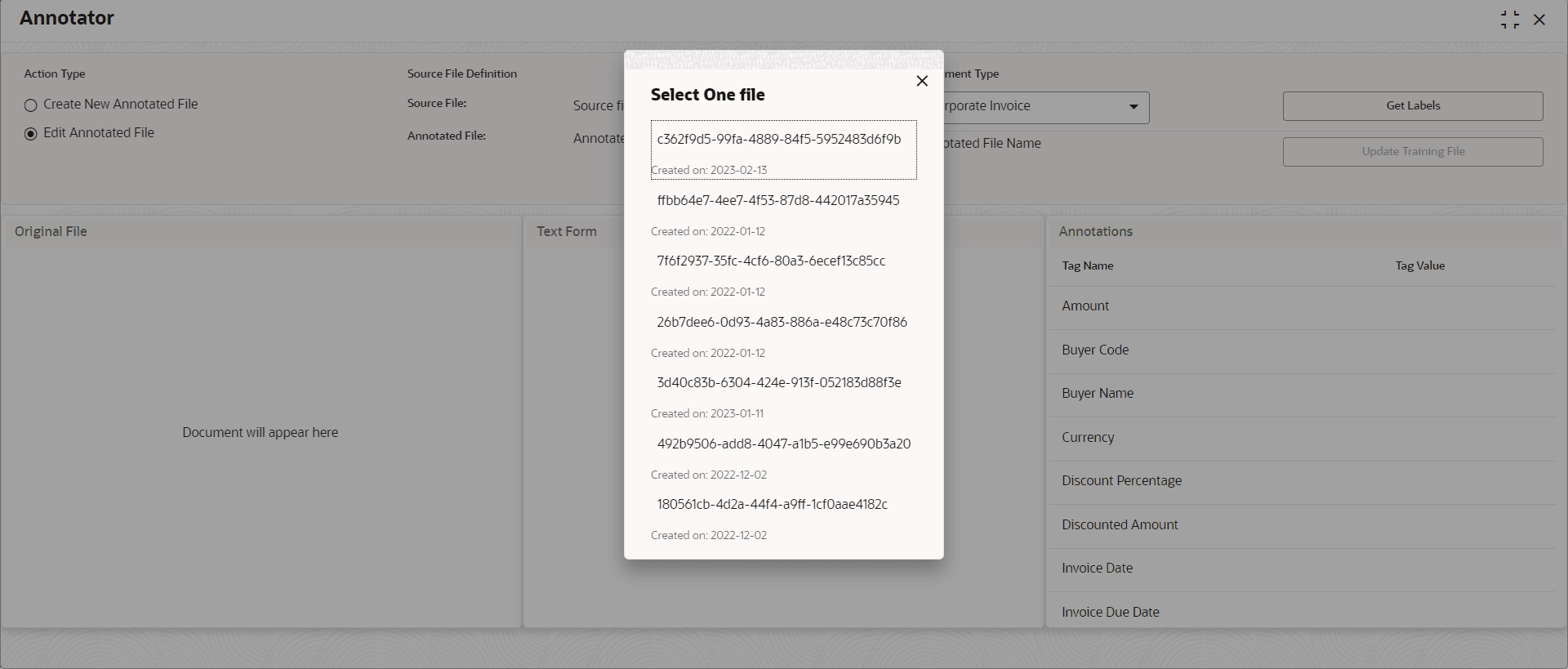Click the Get Labels button
This screenshot has width=1568, height=669.
click(x=1413, y=106)
